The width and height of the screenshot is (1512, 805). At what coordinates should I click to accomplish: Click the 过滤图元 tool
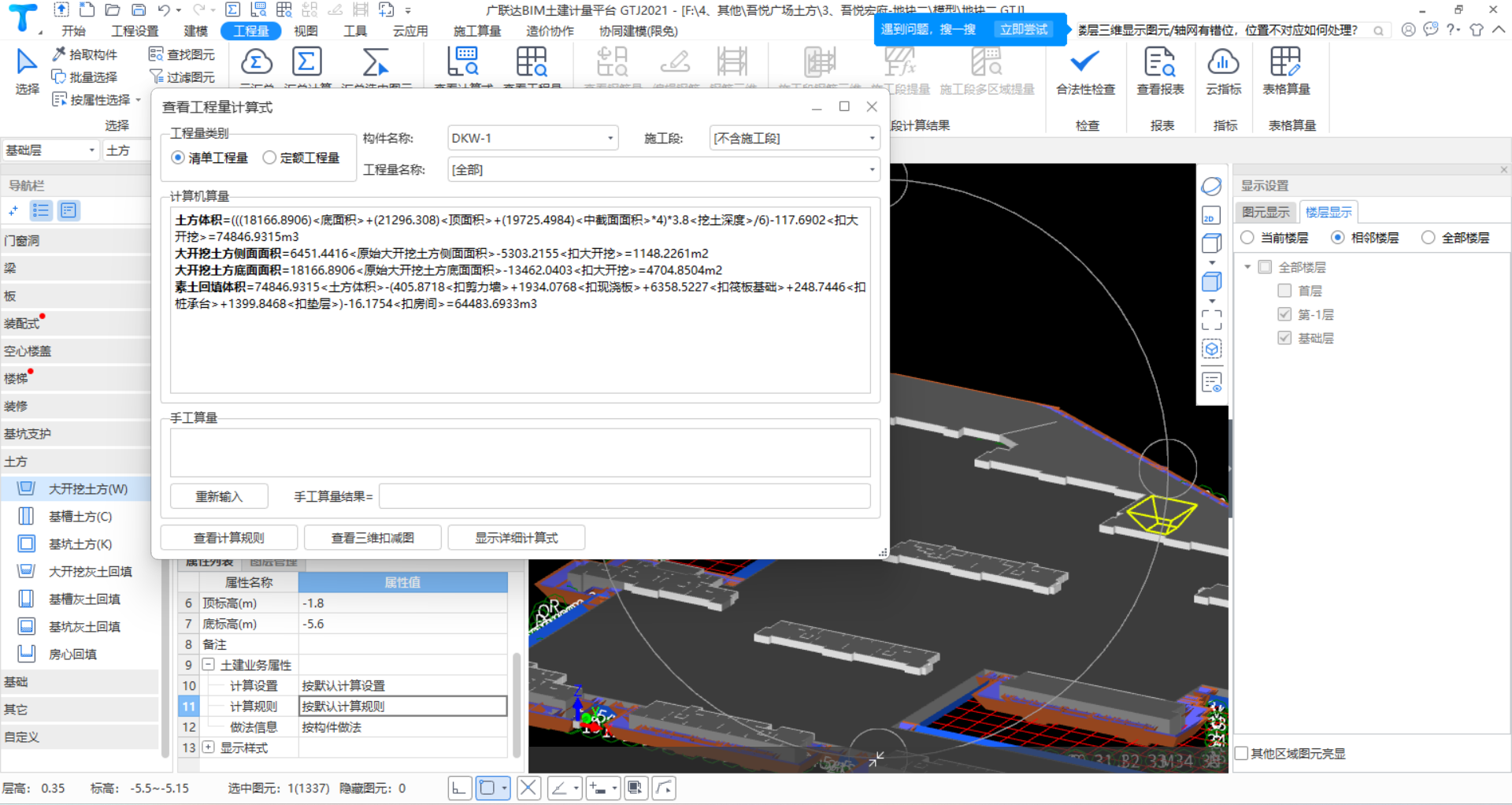pyautogui.click(x=183, y=77)
